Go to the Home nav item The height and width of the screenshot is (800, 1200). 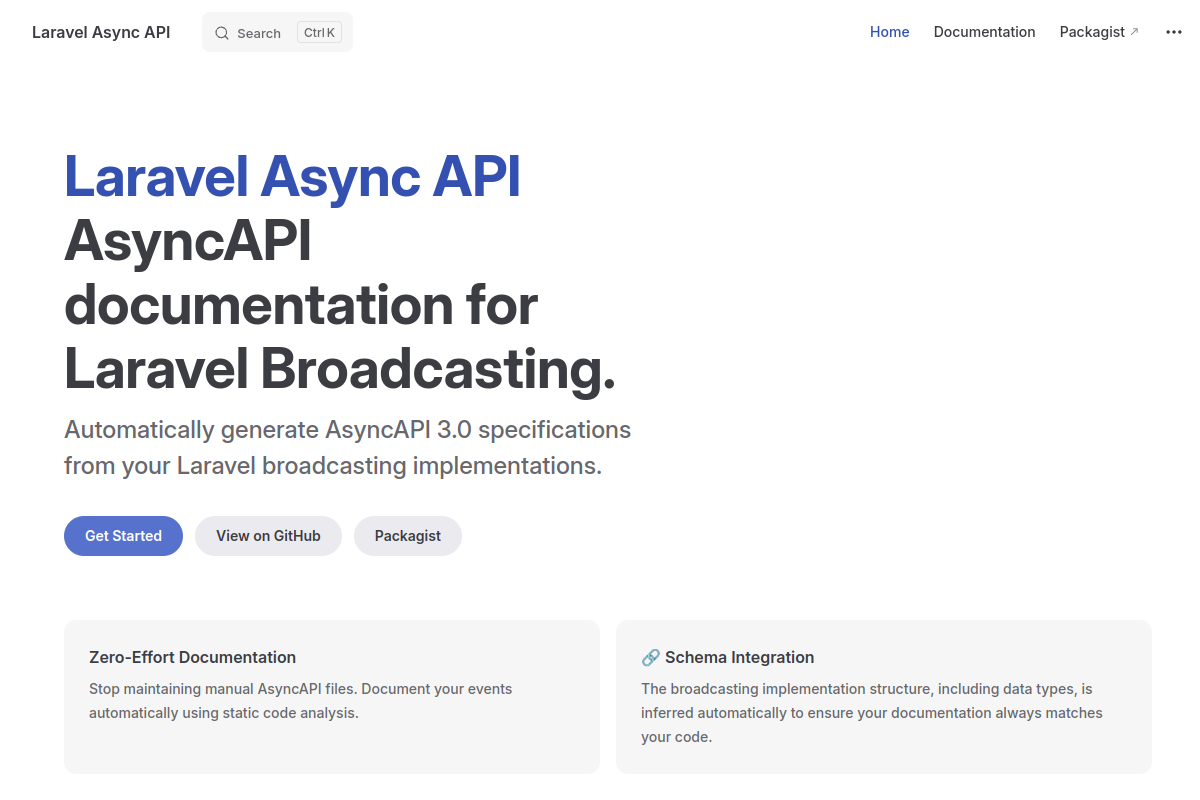[890, 32]
